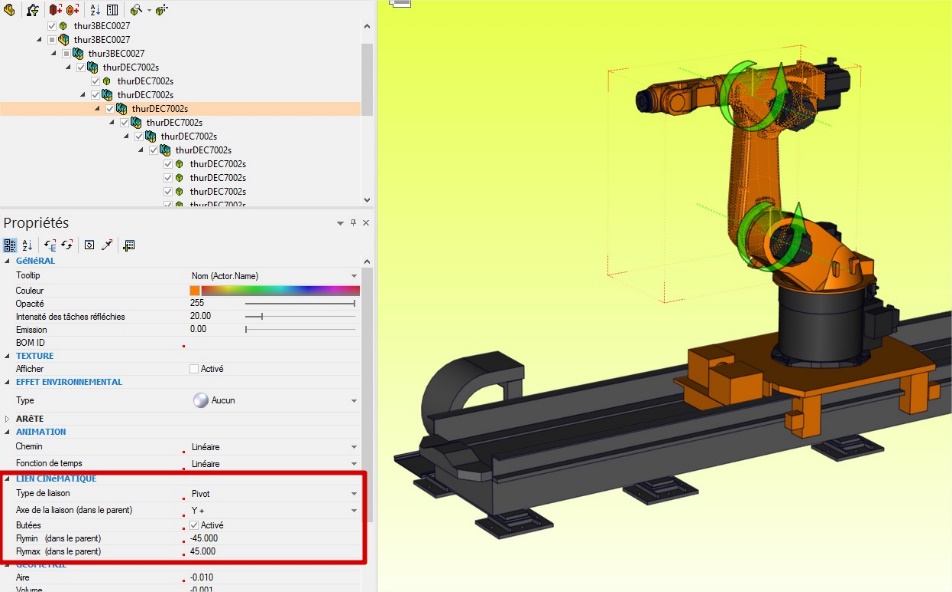This screenshot has height=592, width=952.
Task: Collapse yellow-assembly thur3BEC0027 tree node
Action: pyautogui.click(x=39, y=39)
